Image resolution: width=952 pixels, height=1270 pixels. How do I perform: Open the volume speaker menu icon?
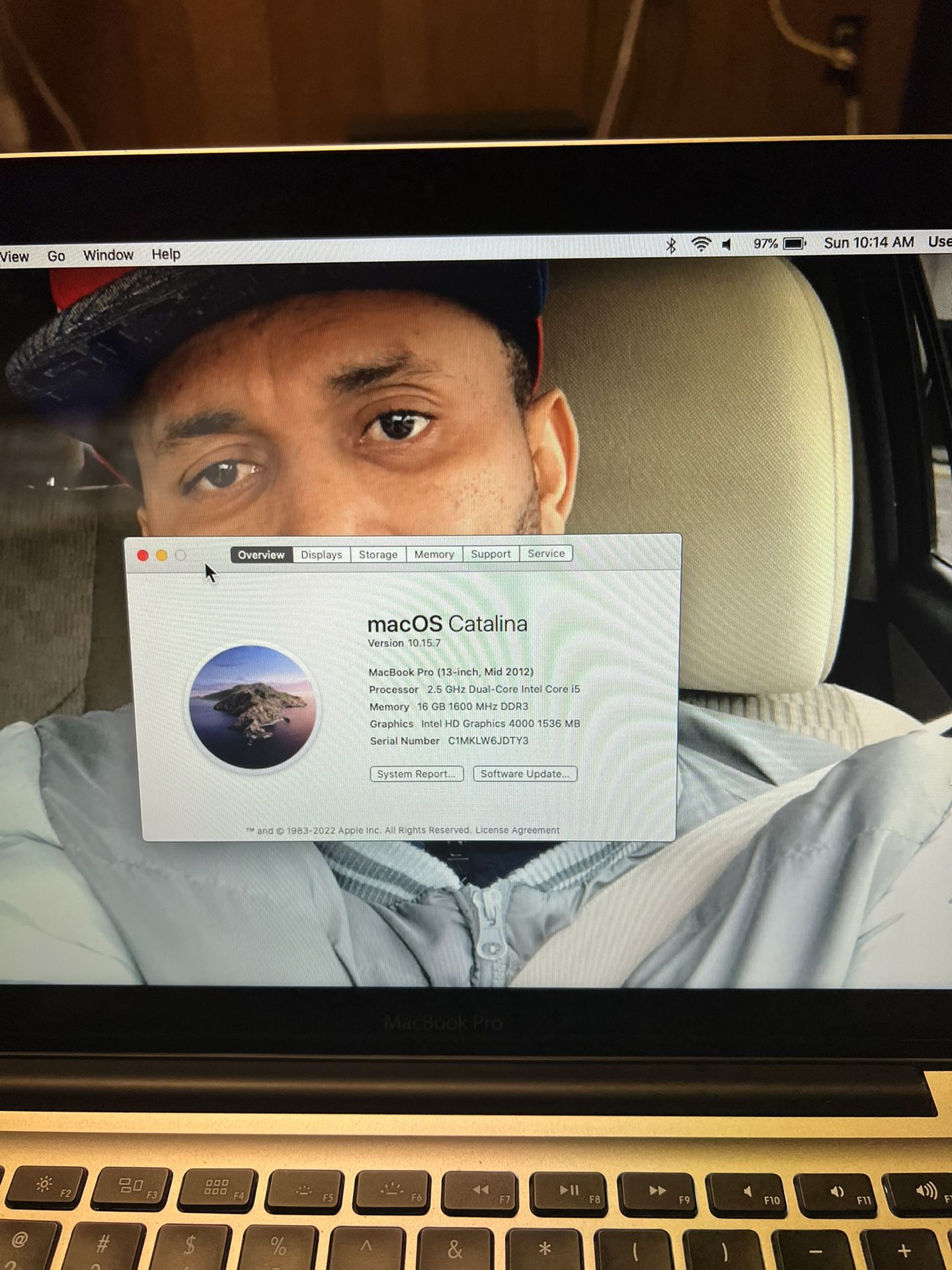727,245
